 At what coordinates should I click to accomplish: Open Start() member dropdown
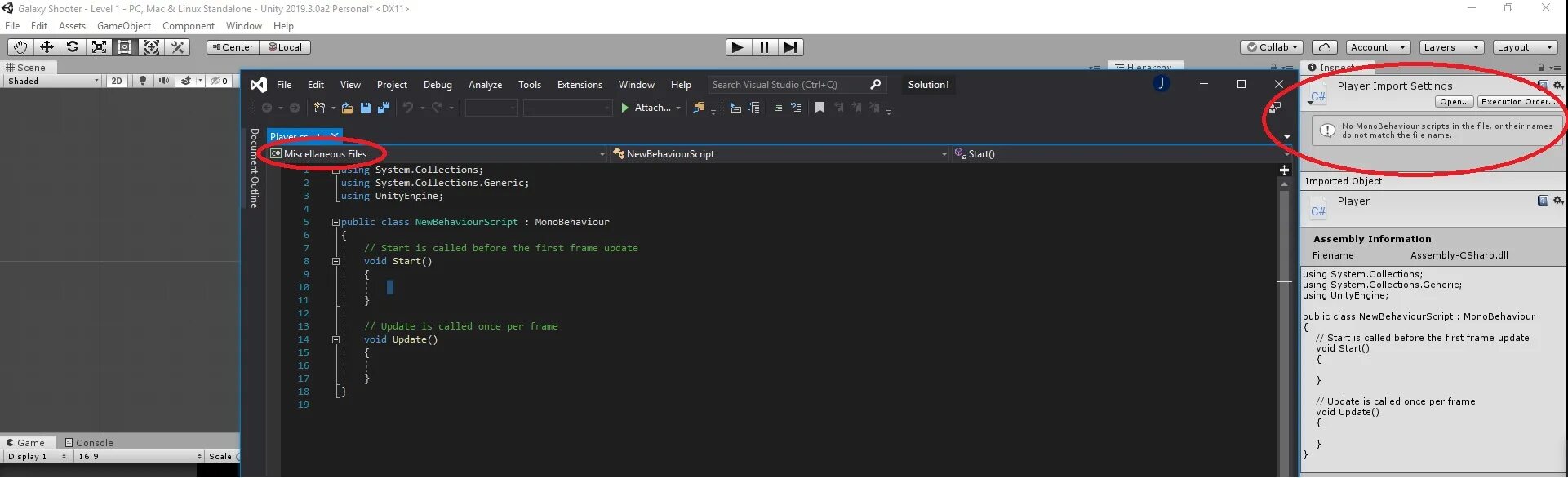click(x=1120, y=154)
